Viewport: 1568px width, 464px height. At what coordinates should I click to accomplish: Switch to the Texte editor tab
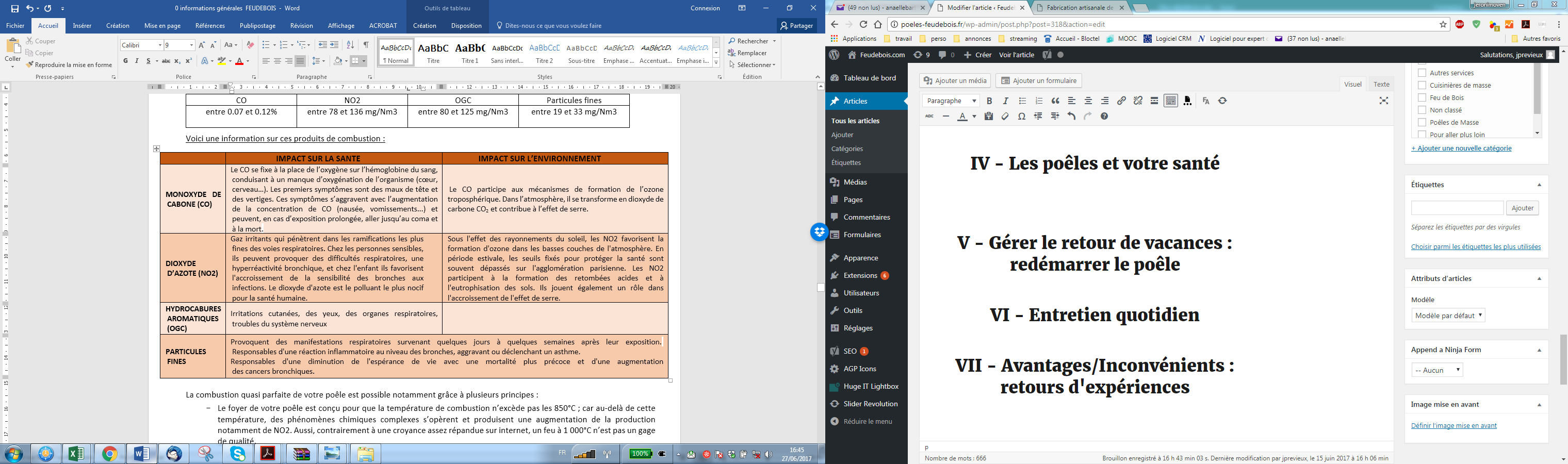coord(1381,85)
